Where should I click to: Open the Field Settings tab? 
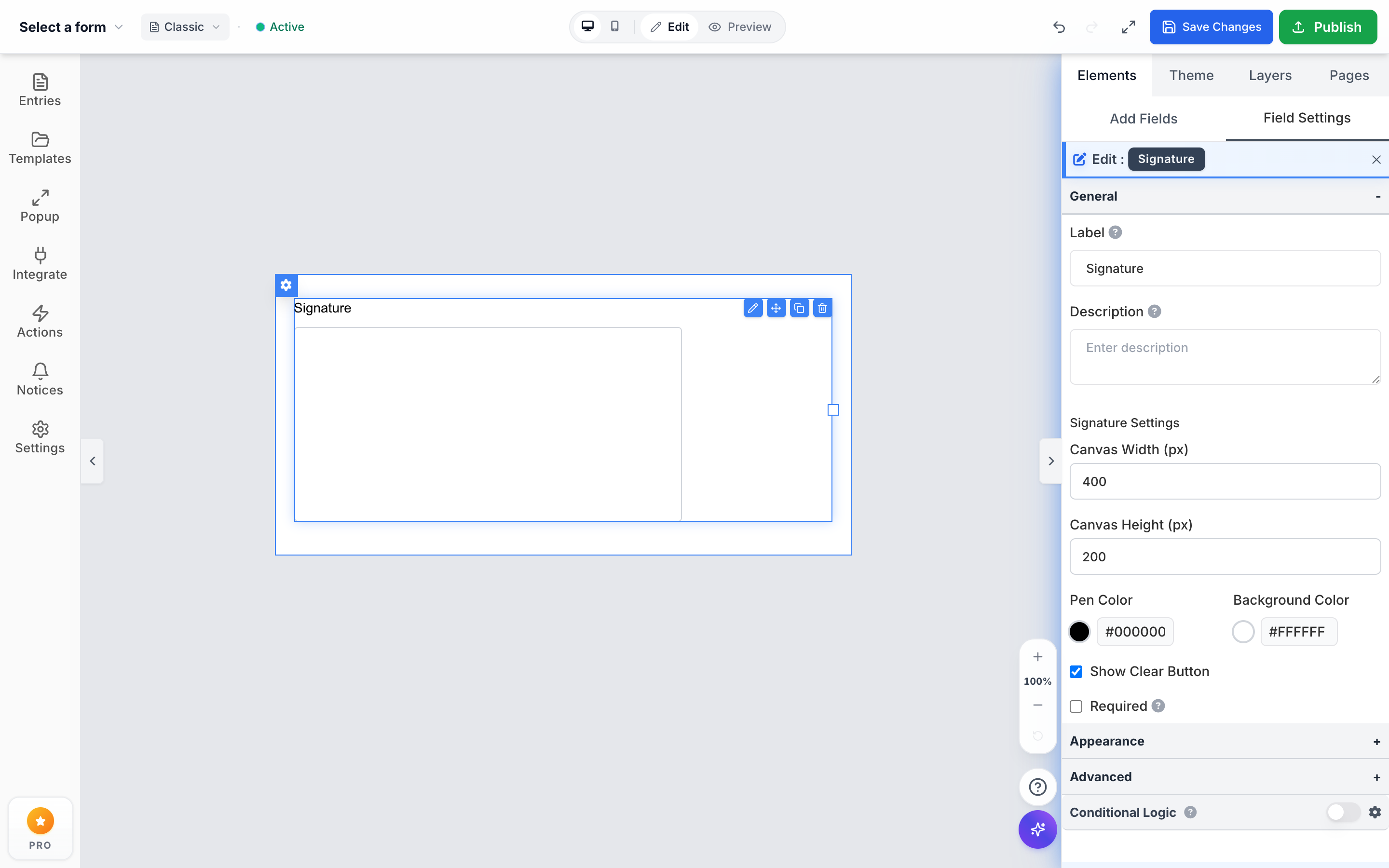(1307, 118)
